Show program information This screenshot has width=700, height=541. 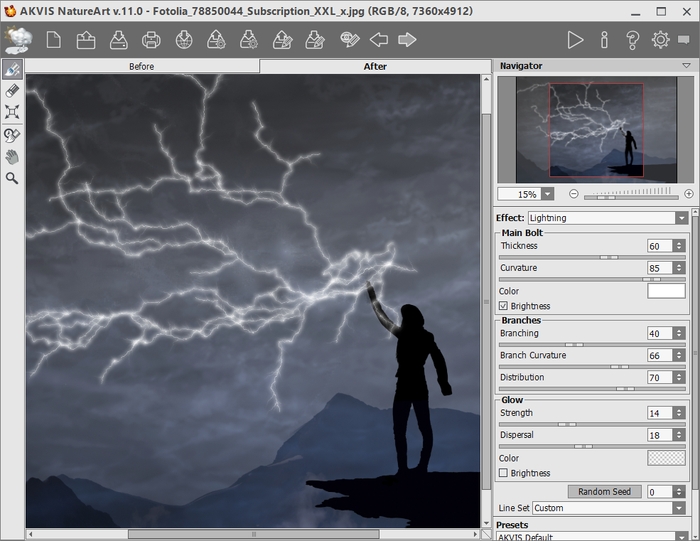tap(604, 40)
